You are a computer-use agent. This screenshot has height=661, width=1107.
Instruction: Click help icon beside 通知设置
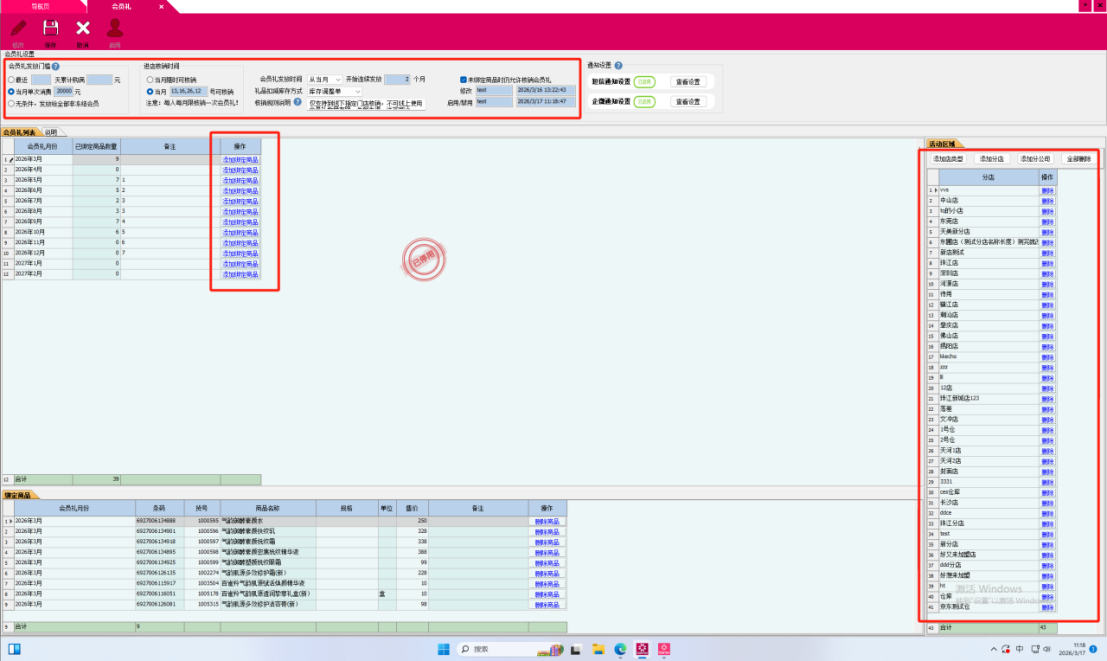pyautogui.click(x=619, y=65)
